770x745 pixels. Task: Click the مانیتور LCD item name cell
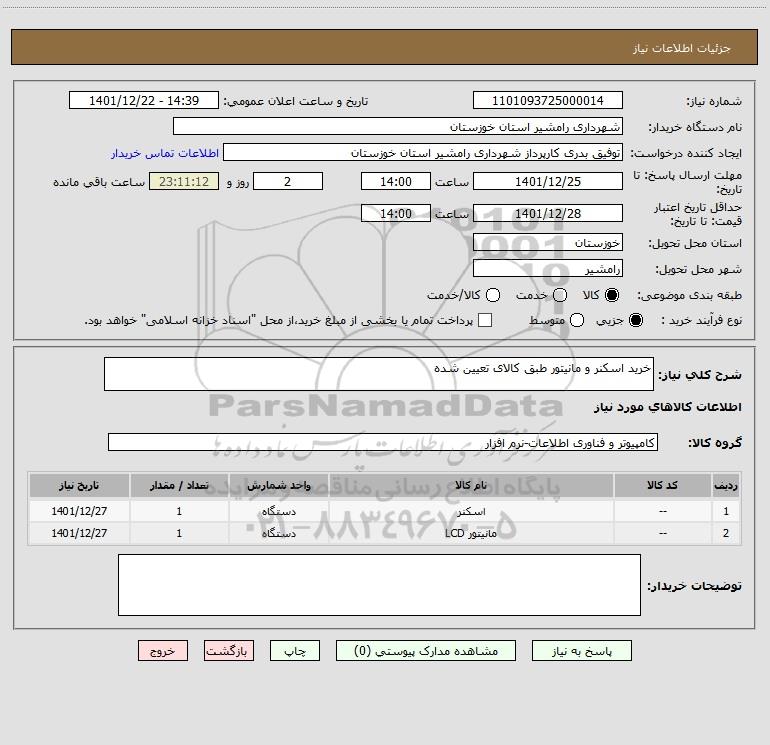click(x=471, y=533)
